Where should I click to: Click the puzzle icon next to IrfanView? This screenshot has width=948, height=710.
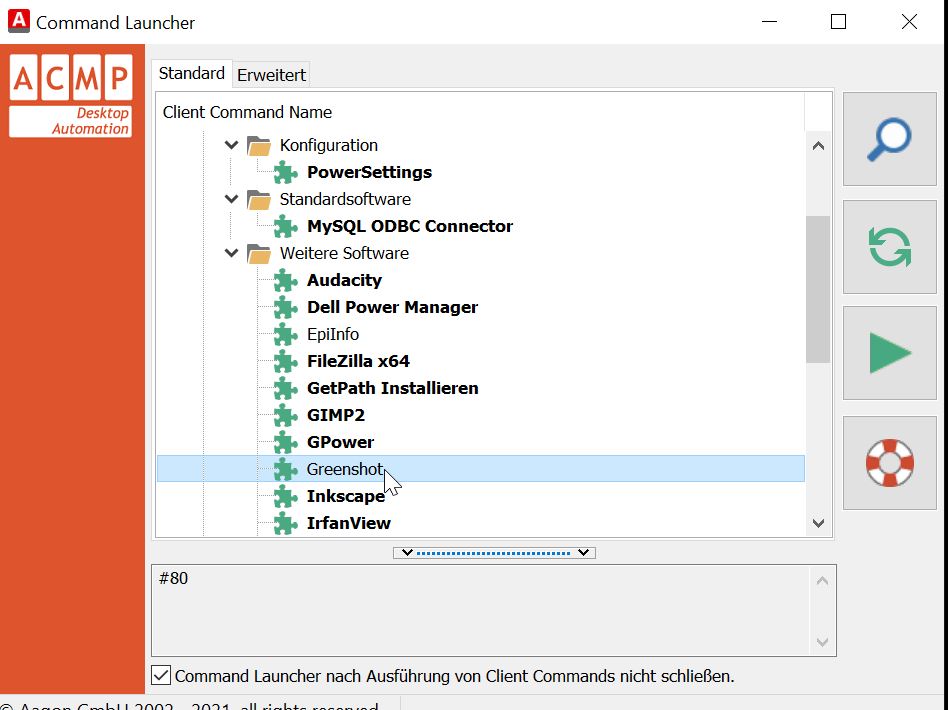[285, 524]
